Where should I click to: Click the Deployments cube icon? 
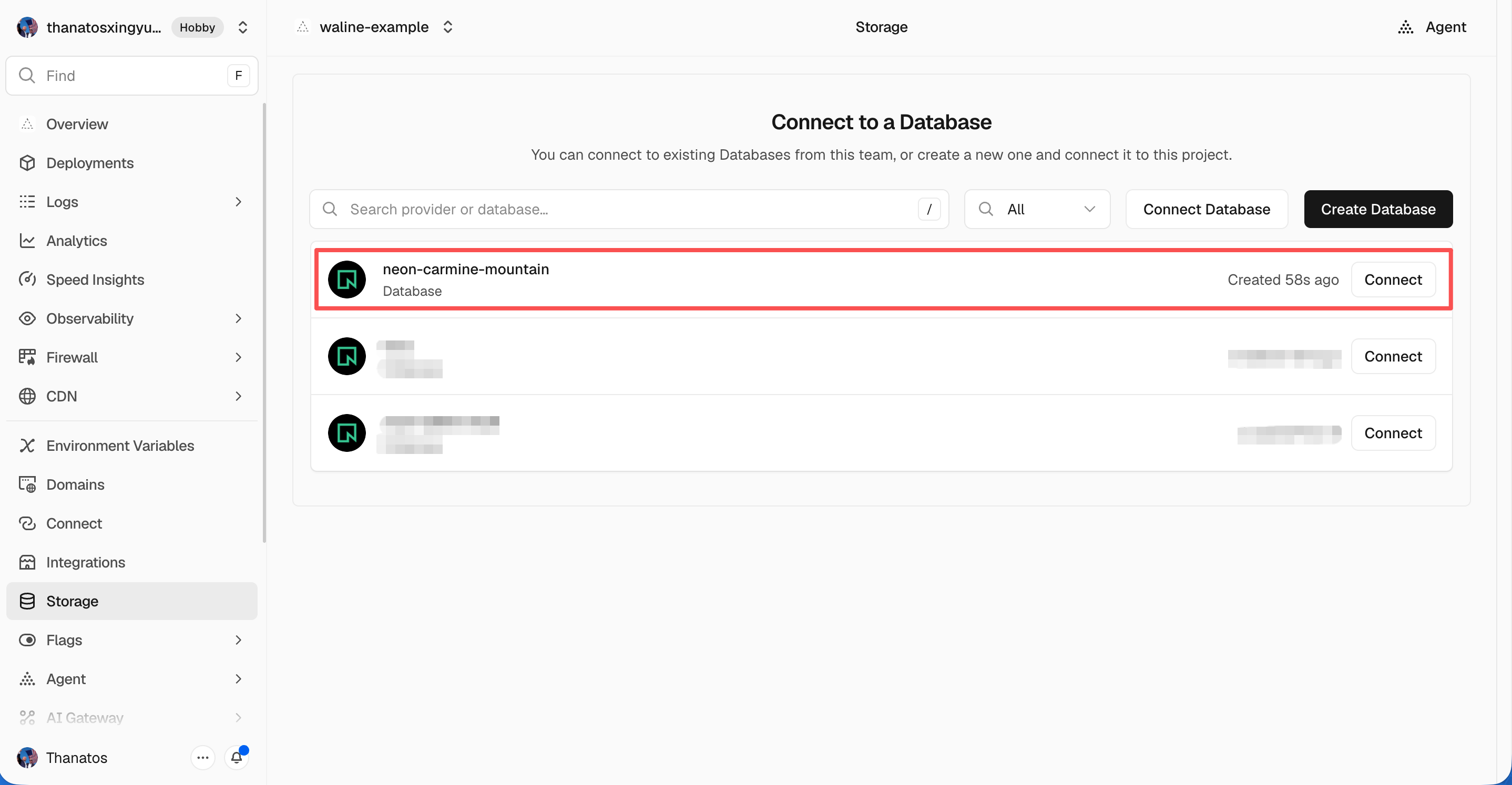tap(27, 163)
